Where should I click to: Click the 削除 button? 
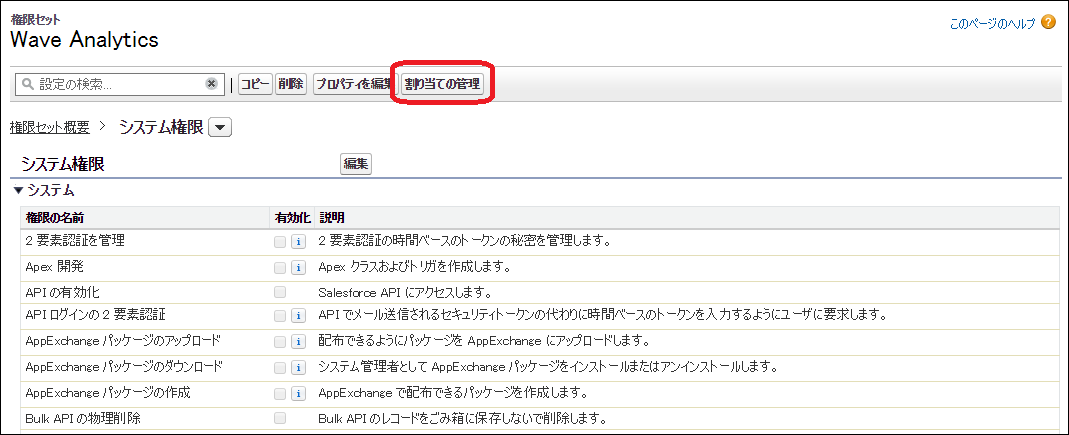point(291,84)
